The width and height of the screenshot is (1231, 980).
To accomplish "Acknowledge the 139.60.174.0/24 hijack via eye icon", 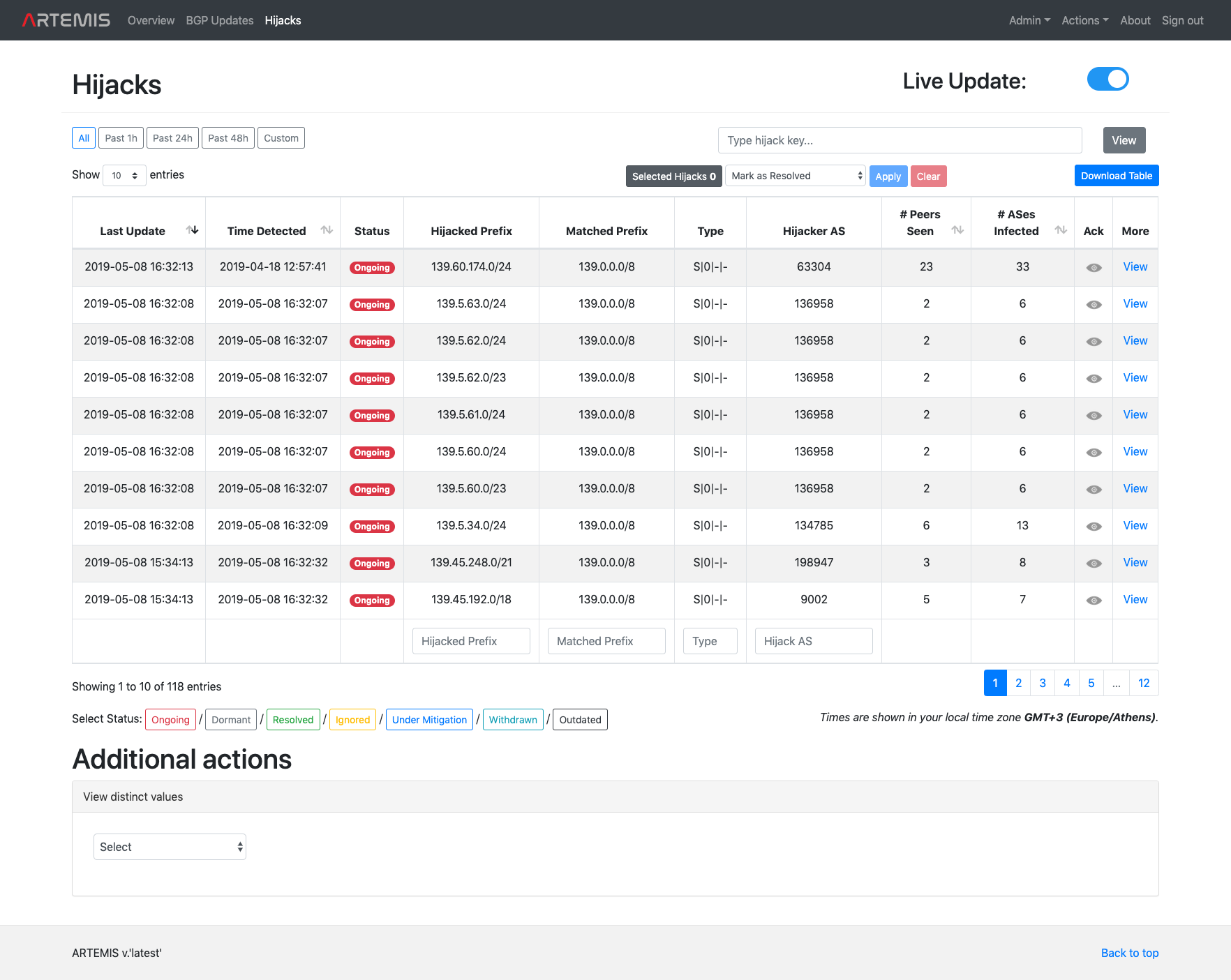I will [1093, 266].
